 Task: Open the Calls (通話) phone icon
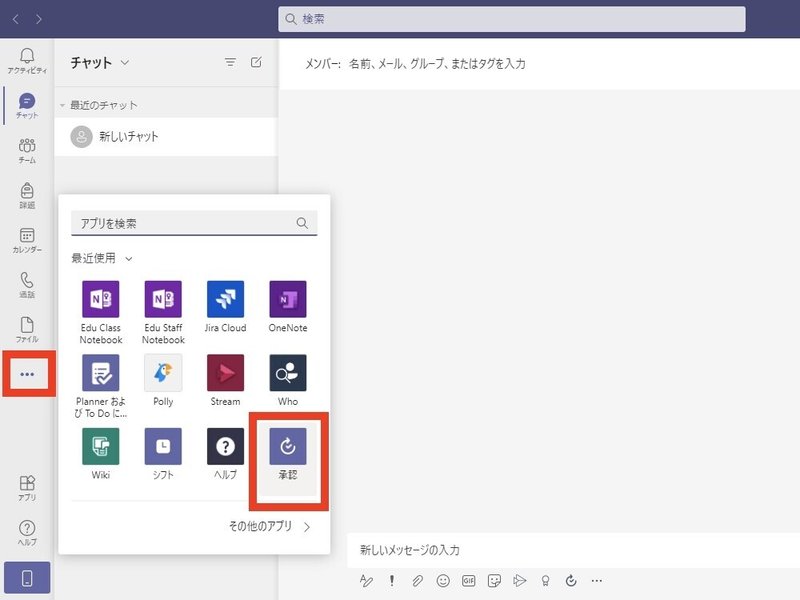coord(27,285)
